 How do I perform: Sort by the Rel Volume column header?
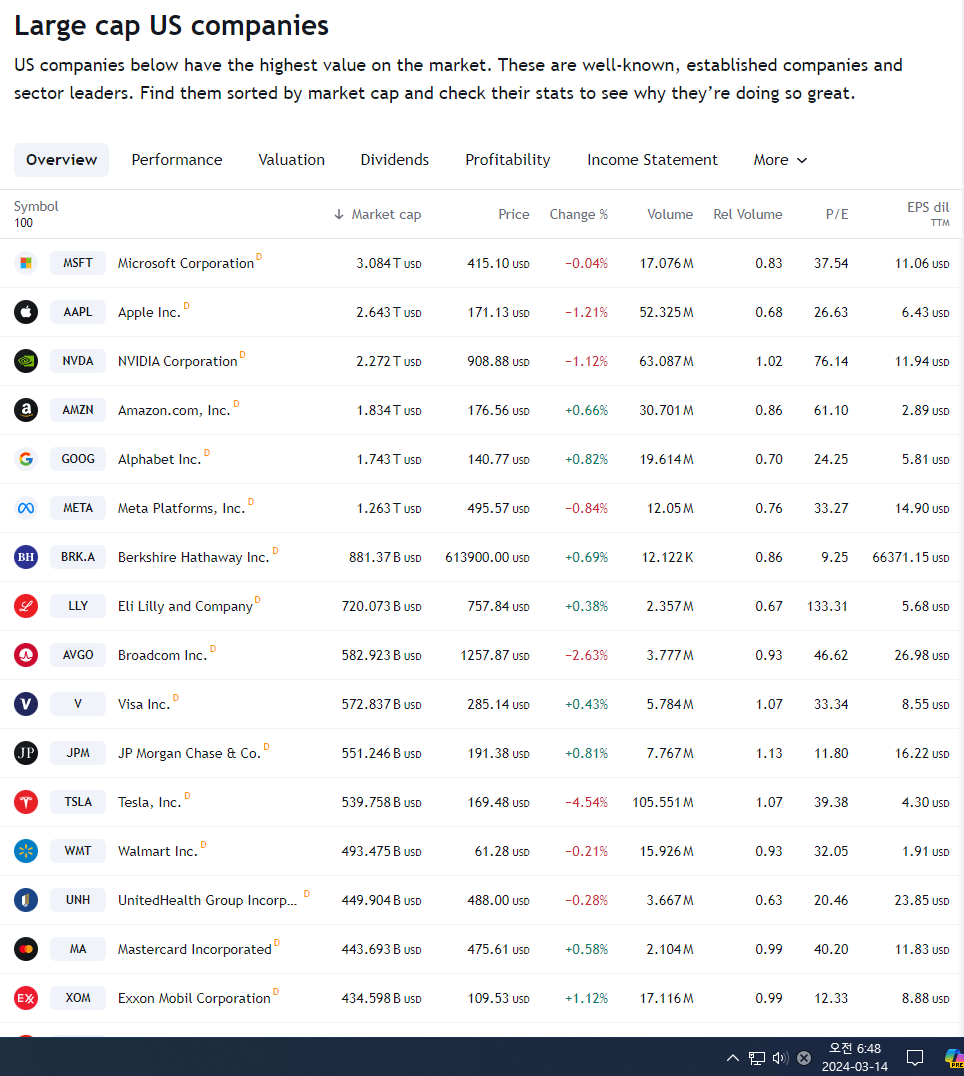[x=748, y=214]
